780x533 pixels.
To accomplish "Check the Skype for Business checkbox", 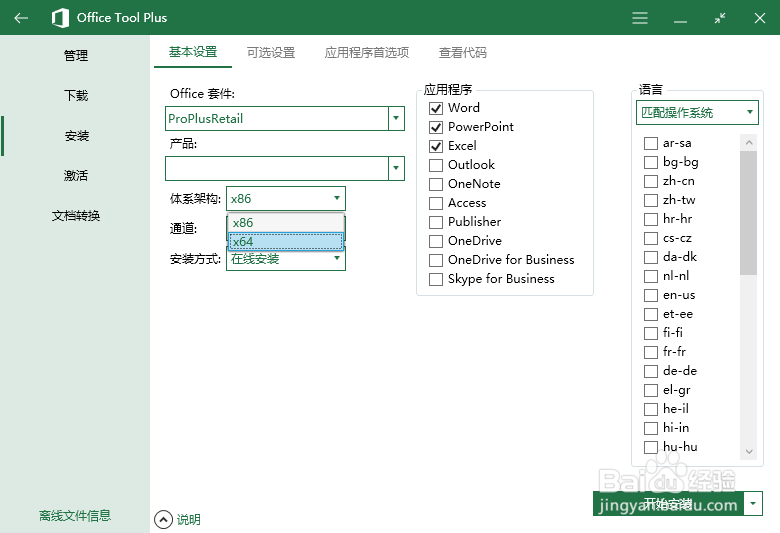I will pos(436,279).
